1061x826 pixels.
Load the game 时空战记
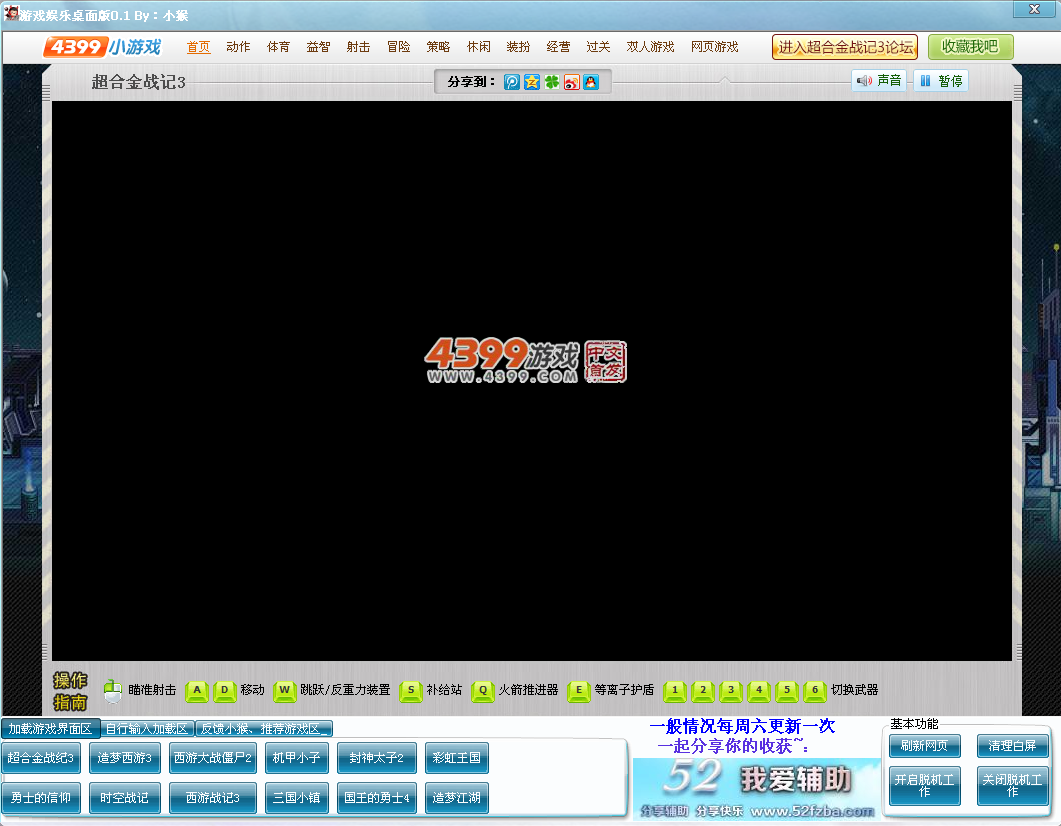coord(125,798)
